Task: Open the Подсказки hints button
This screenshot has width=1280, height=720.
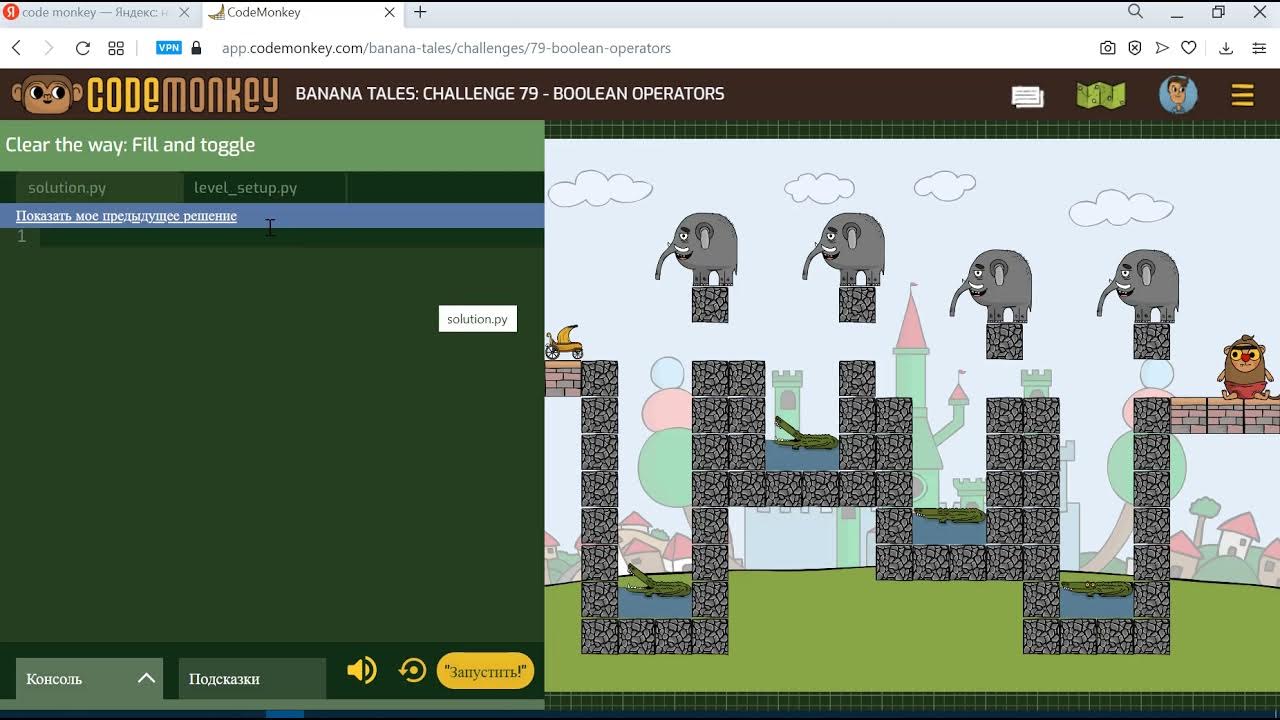Action: pos(252,678)
